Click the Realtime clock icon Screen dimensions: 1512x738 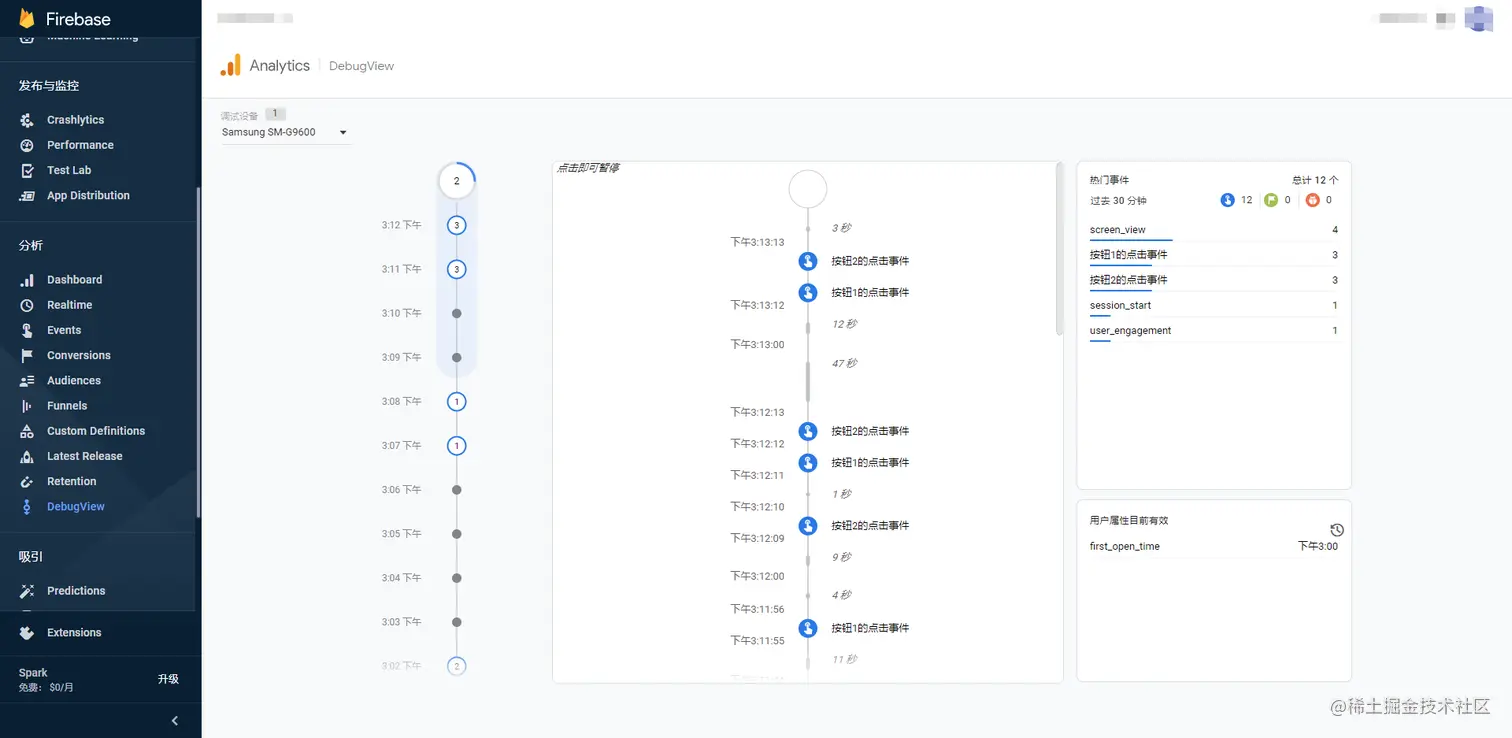click(27, 305)
